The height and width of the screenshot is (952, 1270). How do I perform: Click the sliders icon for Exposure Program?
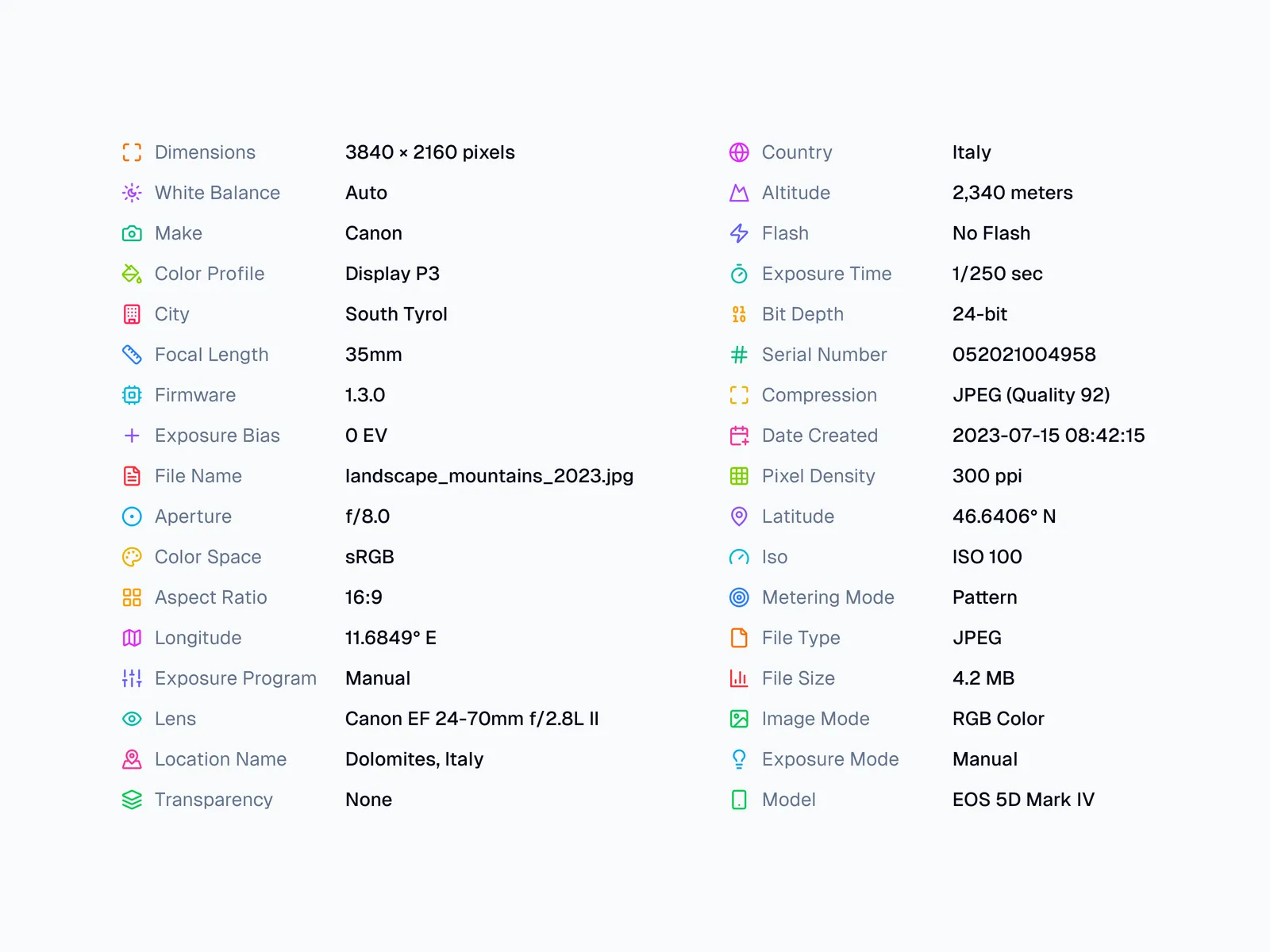pos(132,678)
